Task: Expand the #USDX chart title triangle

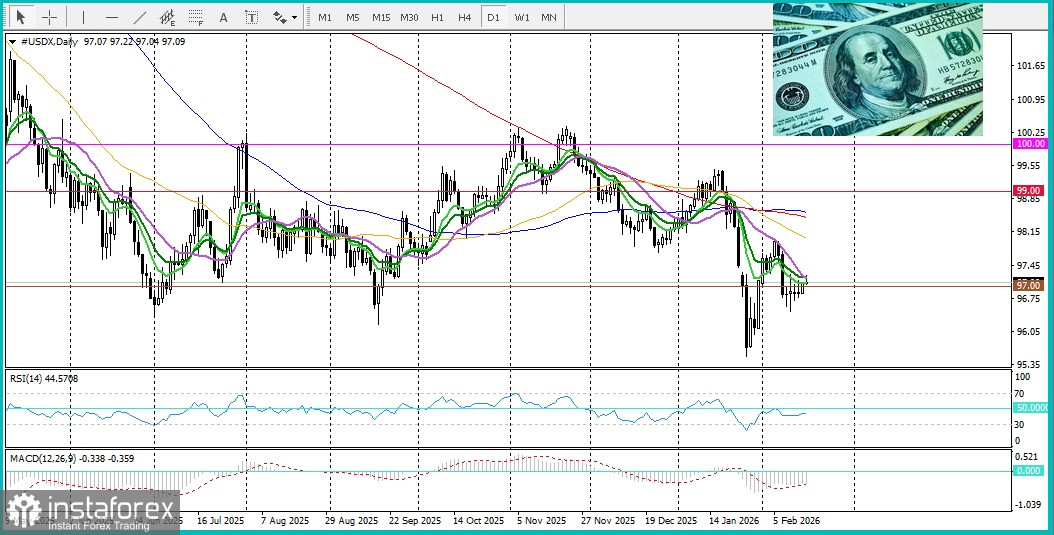Action: [x=12, y=41]
